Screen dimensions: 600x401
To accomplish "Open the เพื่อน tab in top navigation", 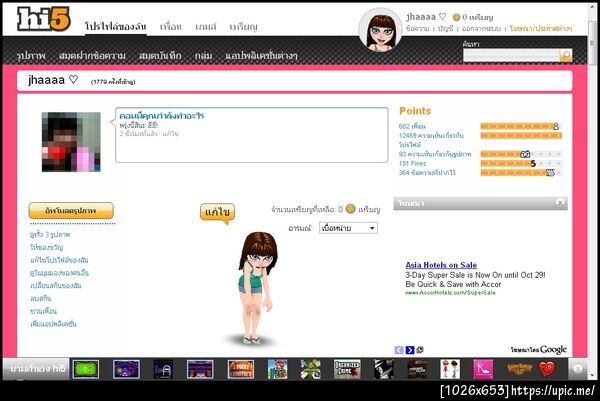I will [x=170, y=26].
